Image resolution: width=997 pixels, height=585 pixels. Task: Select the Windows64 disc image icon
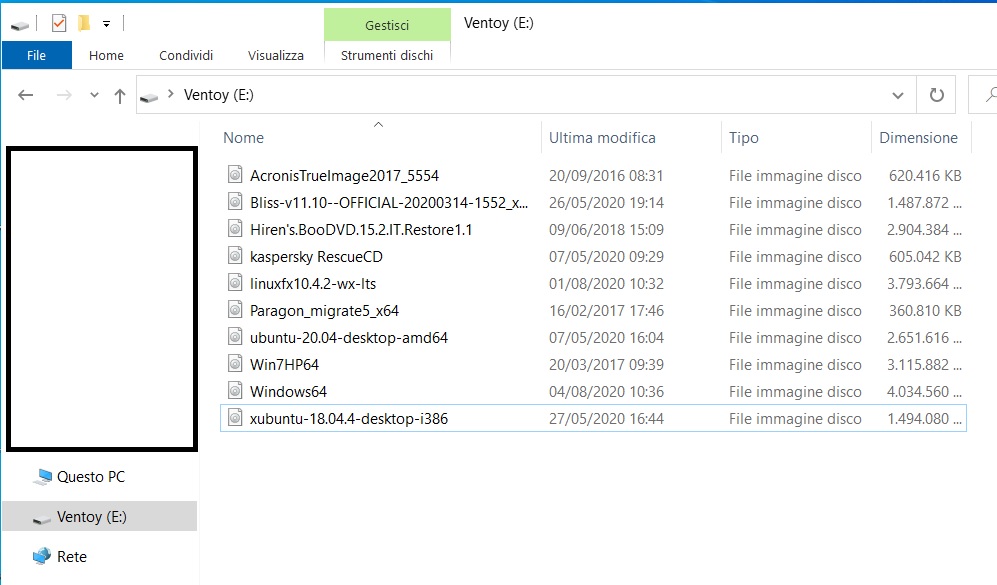click(x=235, y=391)
